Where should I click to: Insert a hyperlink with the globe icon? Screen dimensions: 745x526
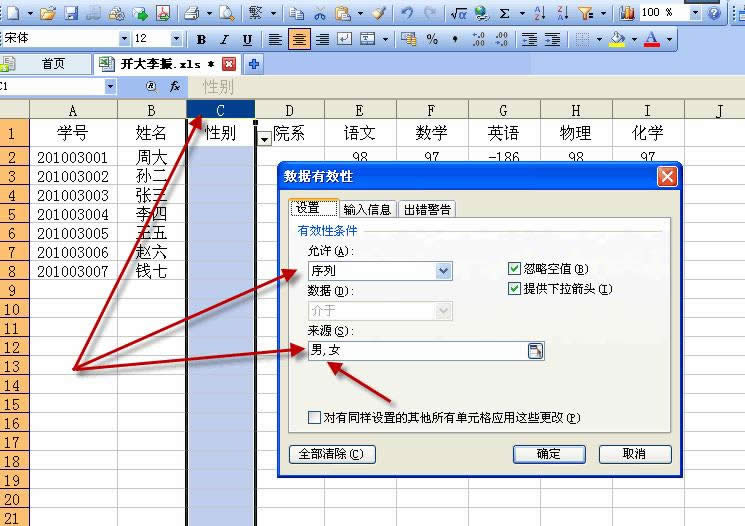(481, 13)
